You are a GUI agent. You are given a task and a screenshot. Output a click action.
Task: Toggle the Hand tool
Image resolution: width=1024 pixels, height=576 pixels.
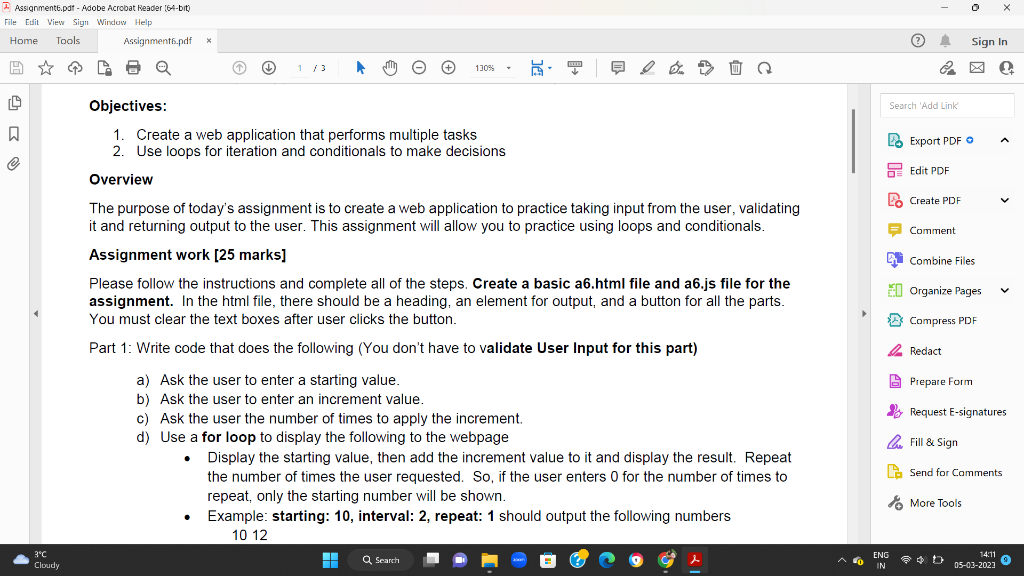[390, 67]
